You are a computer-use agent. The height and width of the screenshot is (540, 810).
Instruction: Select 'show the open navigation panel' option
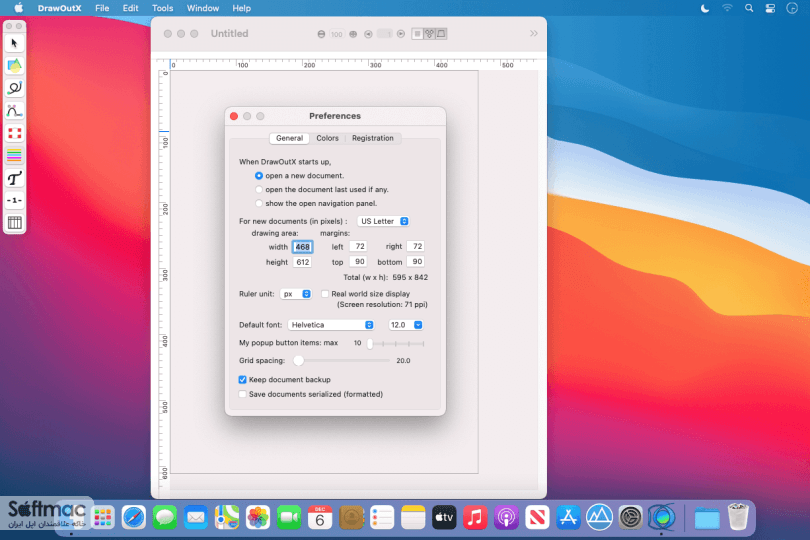click(x=259, y=204)
